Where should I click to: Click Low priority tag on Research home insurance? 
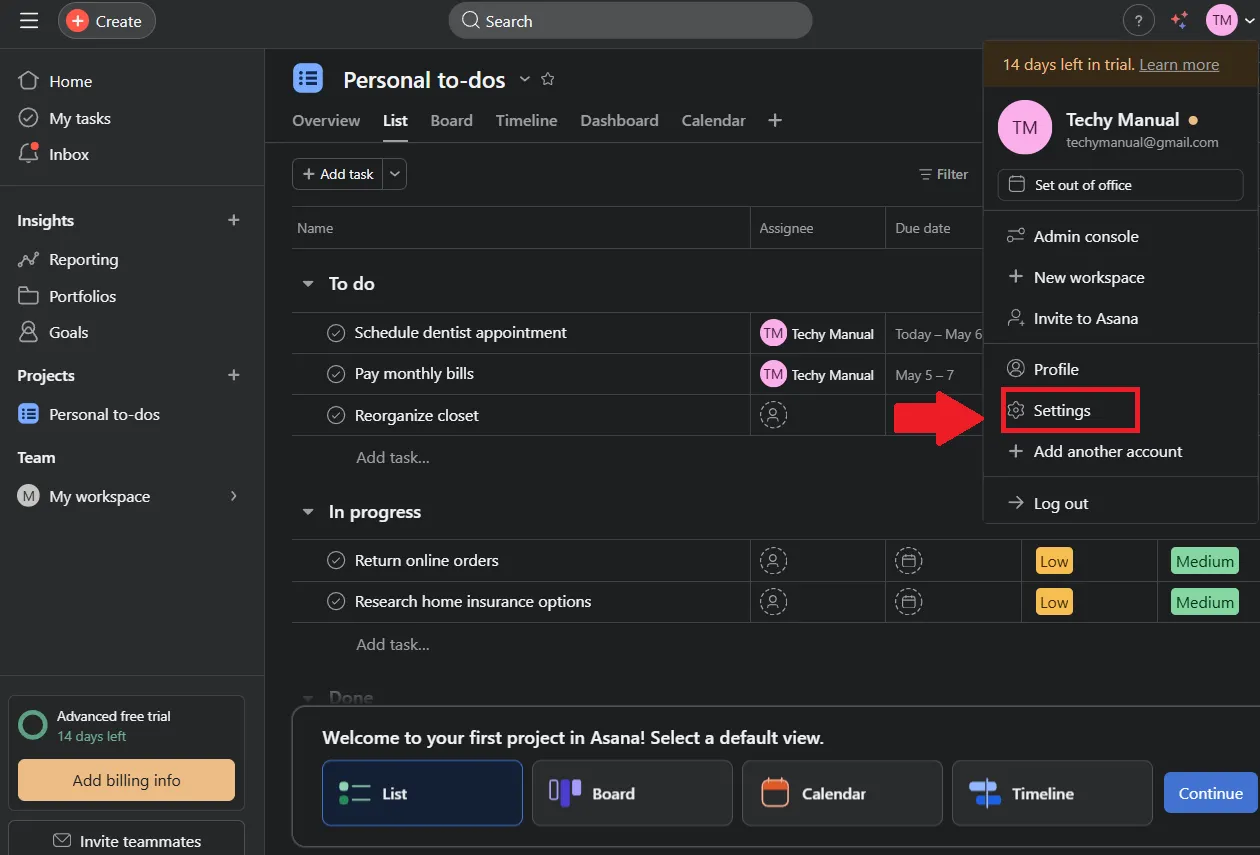tap(1054, 602)
